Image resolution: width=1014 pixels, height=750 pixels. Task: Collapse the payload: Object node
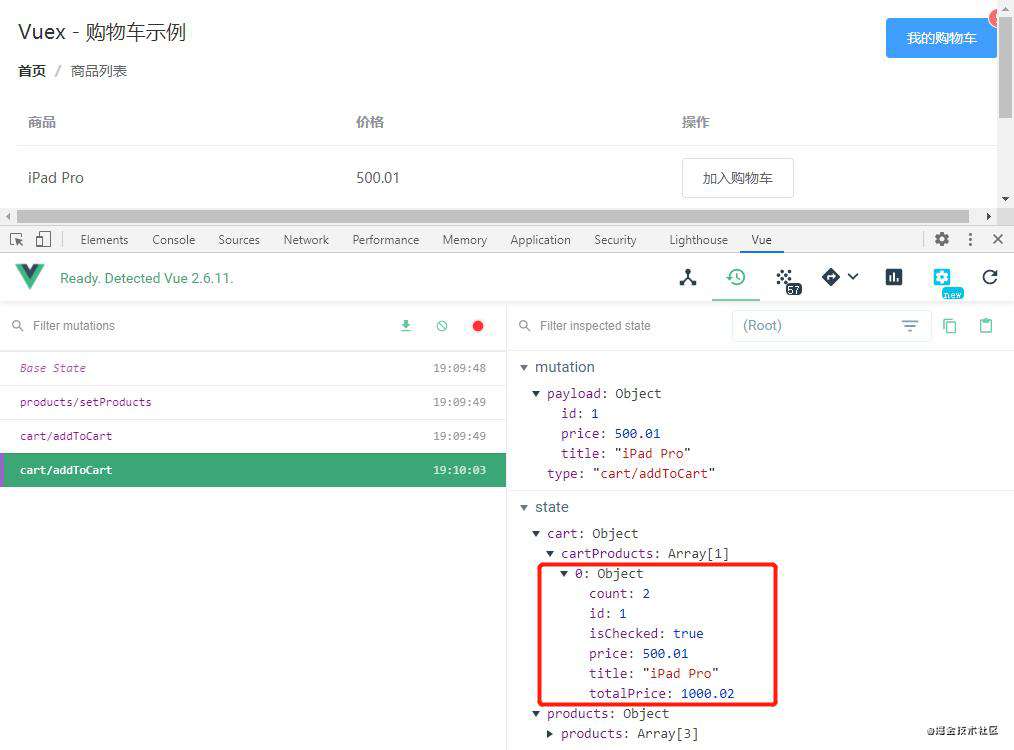click(x=535, y=394)
